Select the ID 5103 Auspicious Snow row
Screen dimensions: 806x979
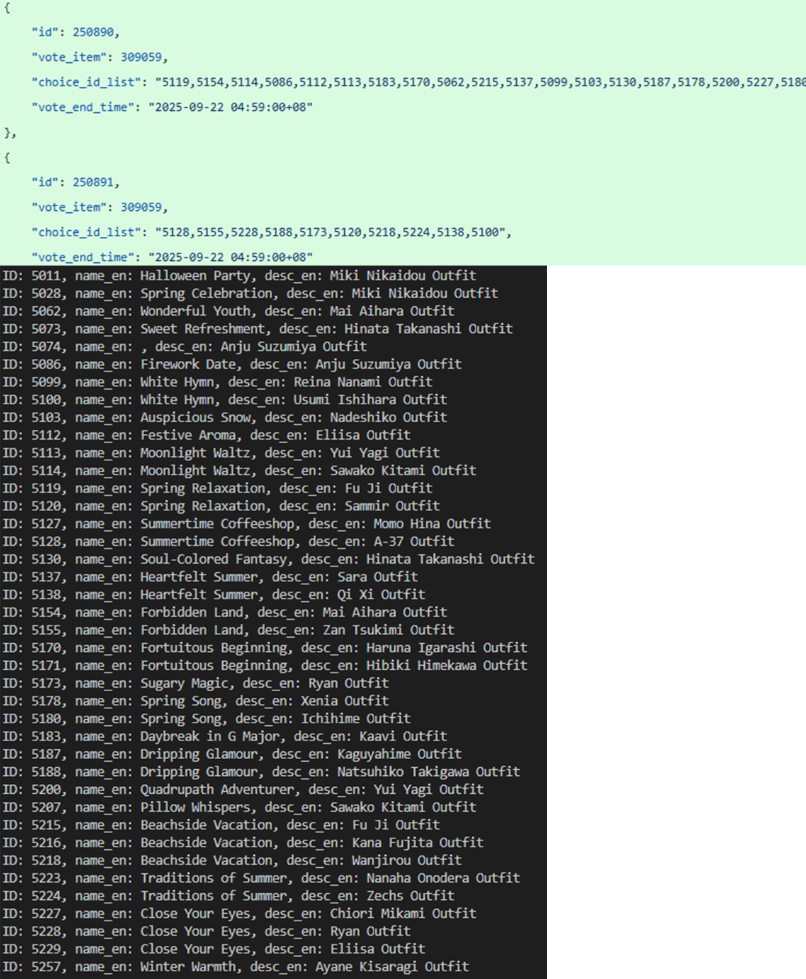click(225, 417)
